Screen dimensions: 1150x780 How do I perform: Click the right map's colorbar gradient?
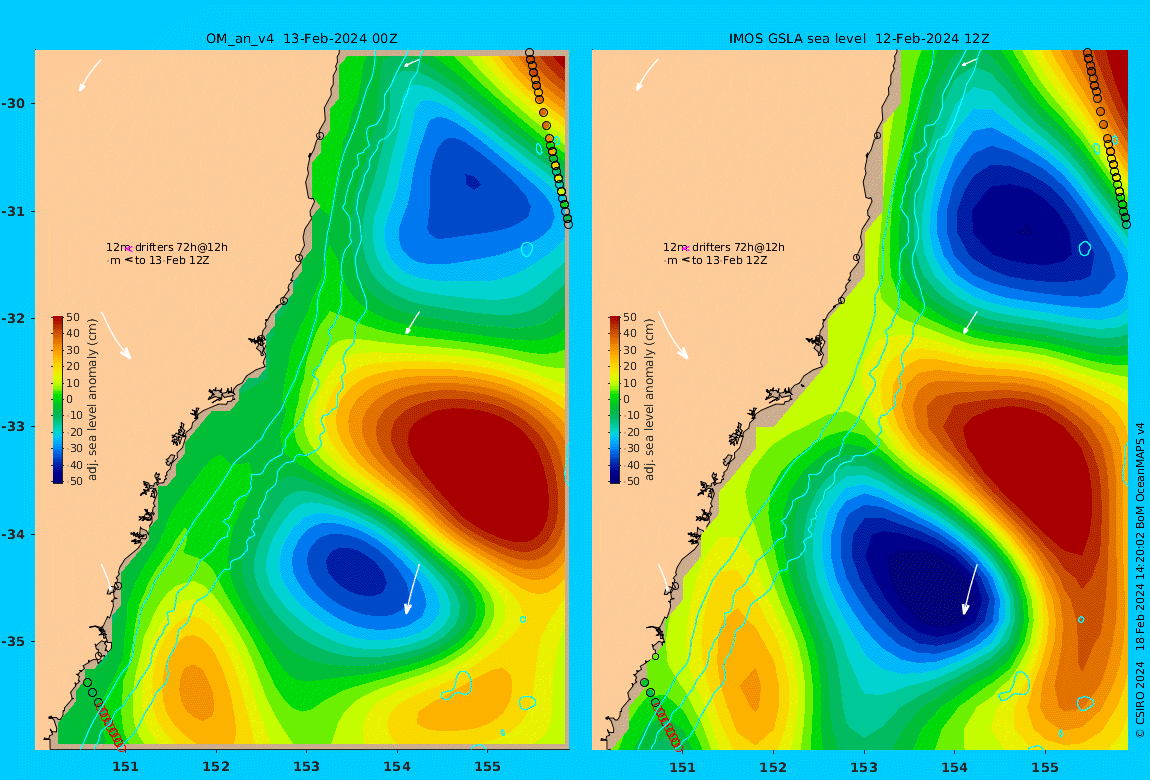coord(615,400)
